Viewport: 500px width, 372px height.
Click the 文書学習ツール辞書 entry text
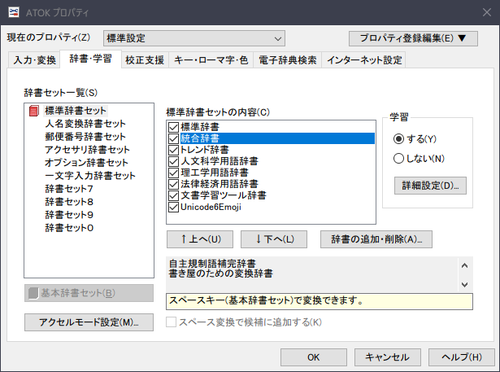[x=223, y=195]
